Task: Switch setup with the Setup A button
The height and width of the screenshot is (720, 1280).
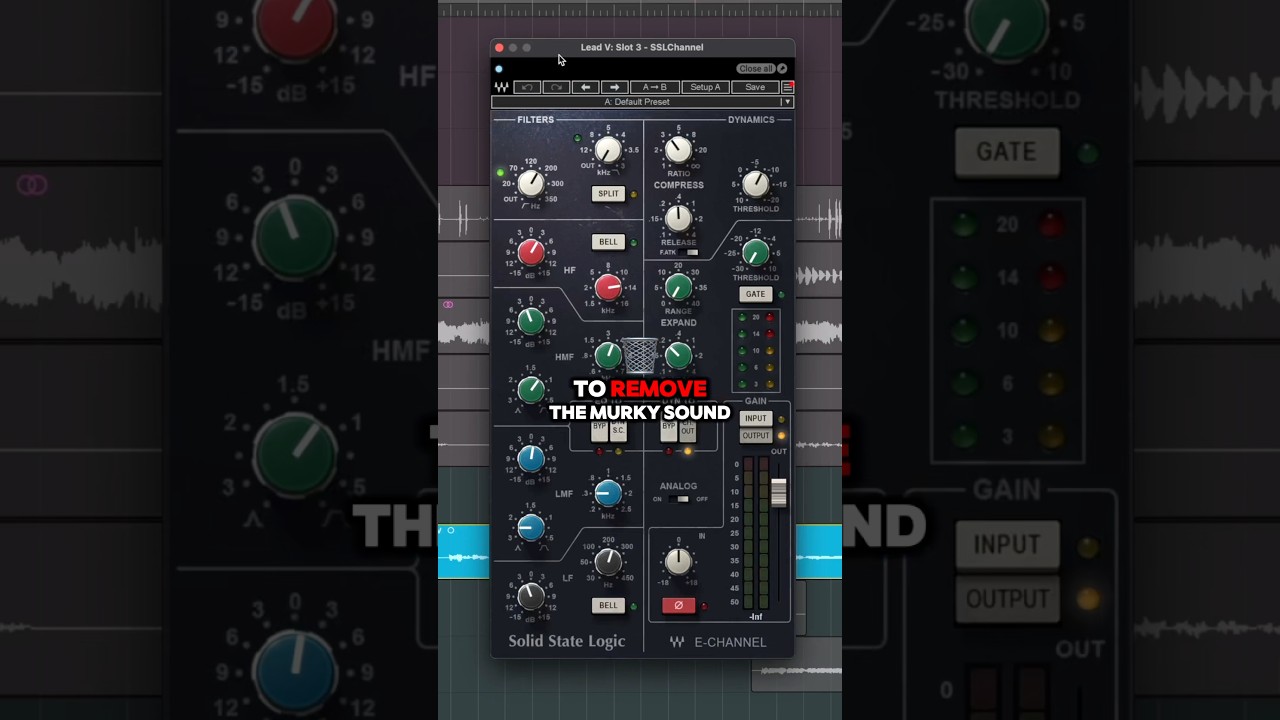Action: coord(705,87)
